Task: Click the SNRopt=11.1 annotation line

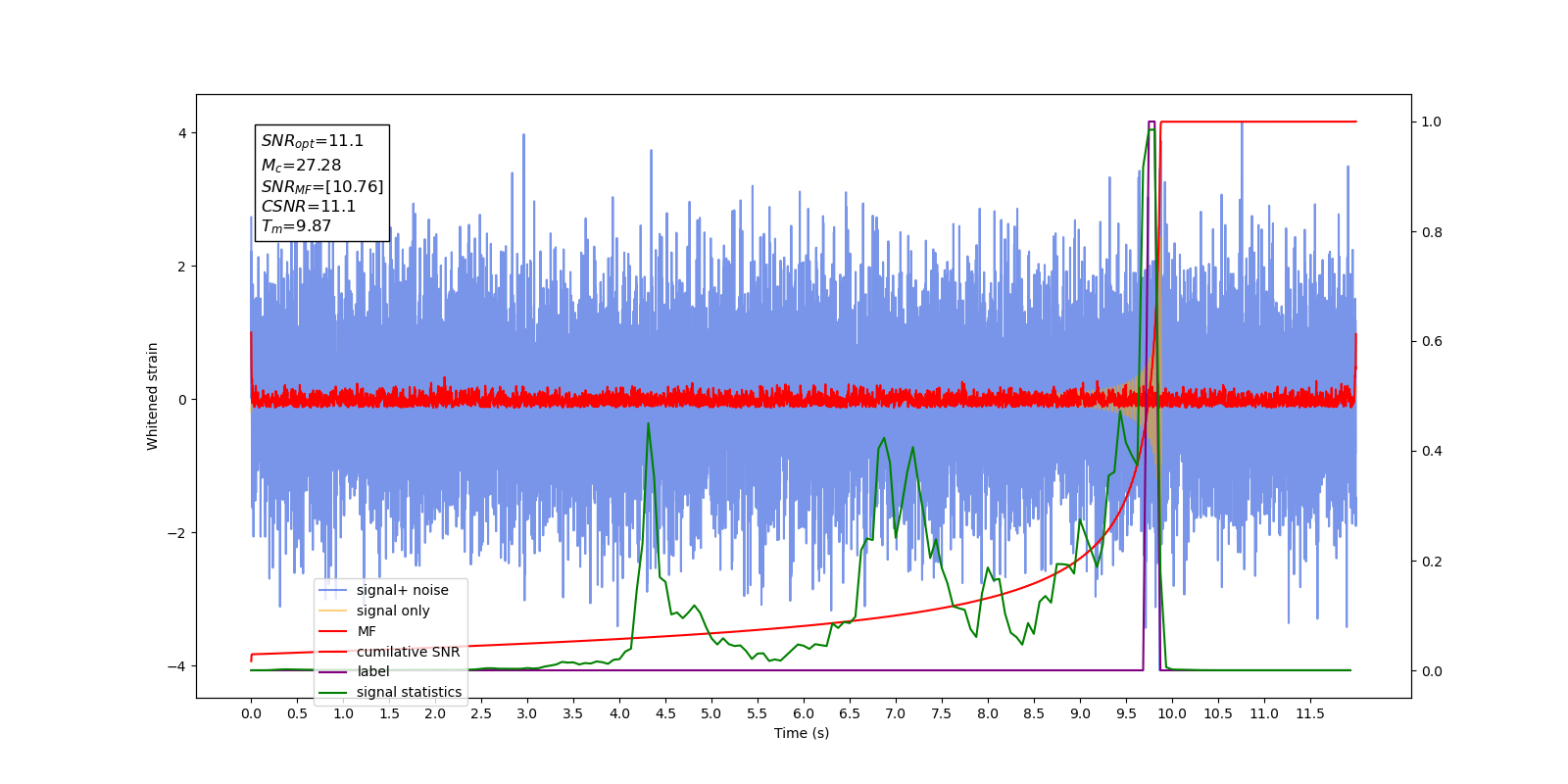Action: 313,141
